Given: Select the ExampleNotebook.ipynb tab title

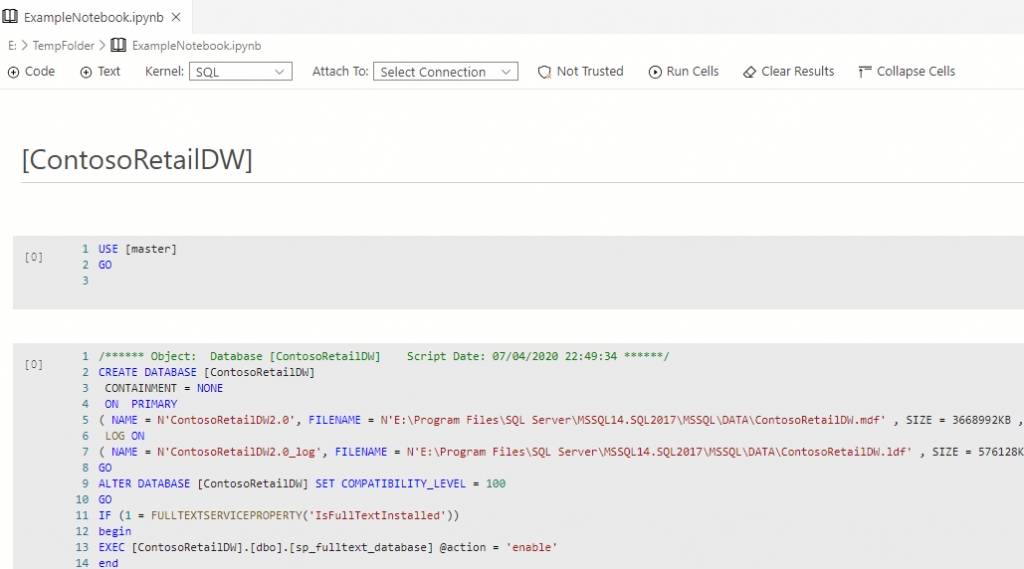Looking at the screenshot, I should click(93, 17).
